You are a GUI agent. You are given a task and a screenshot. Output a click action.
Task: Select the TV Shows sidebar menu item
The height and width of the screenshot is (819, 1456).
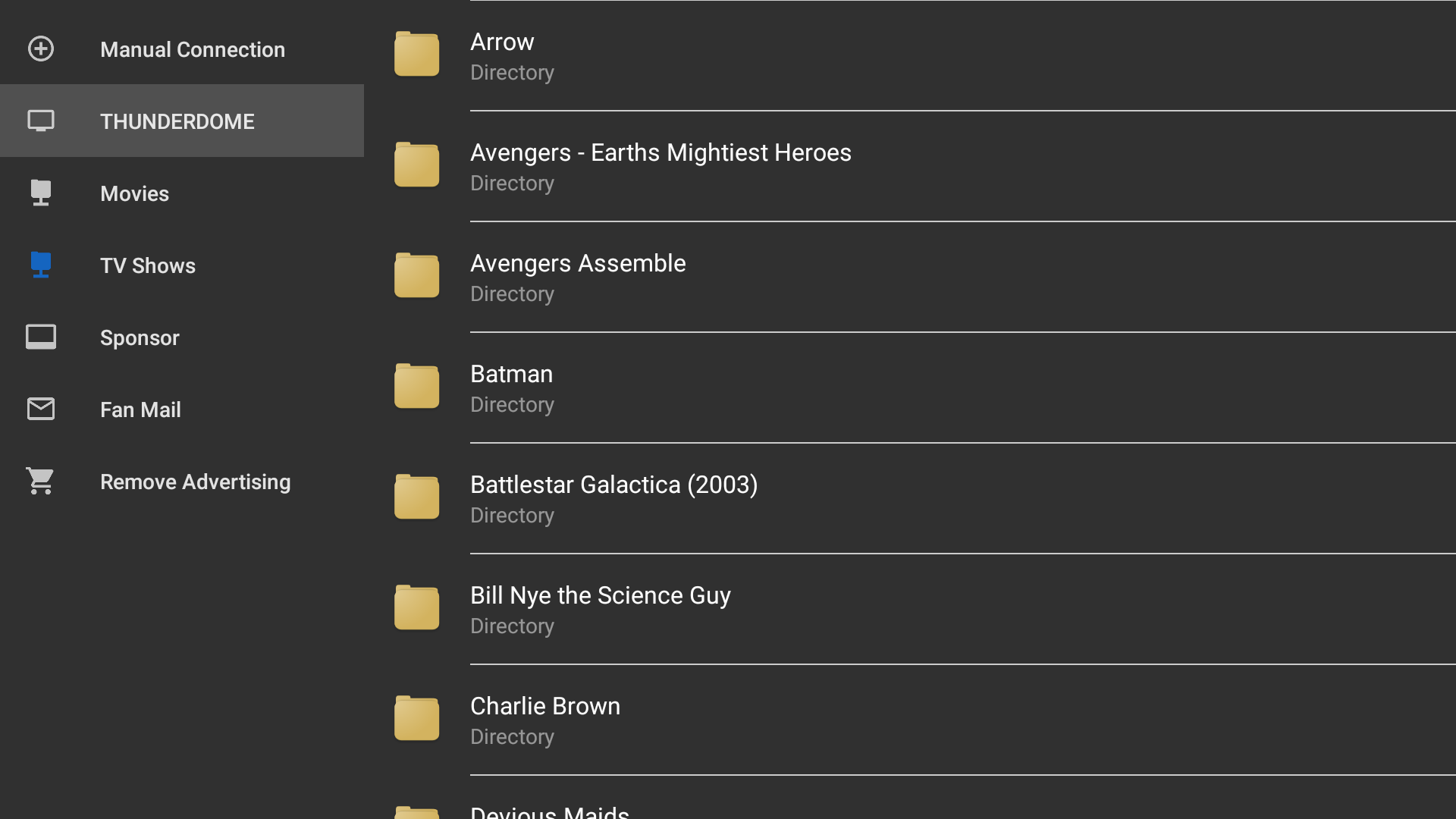(x=147, y=265)
